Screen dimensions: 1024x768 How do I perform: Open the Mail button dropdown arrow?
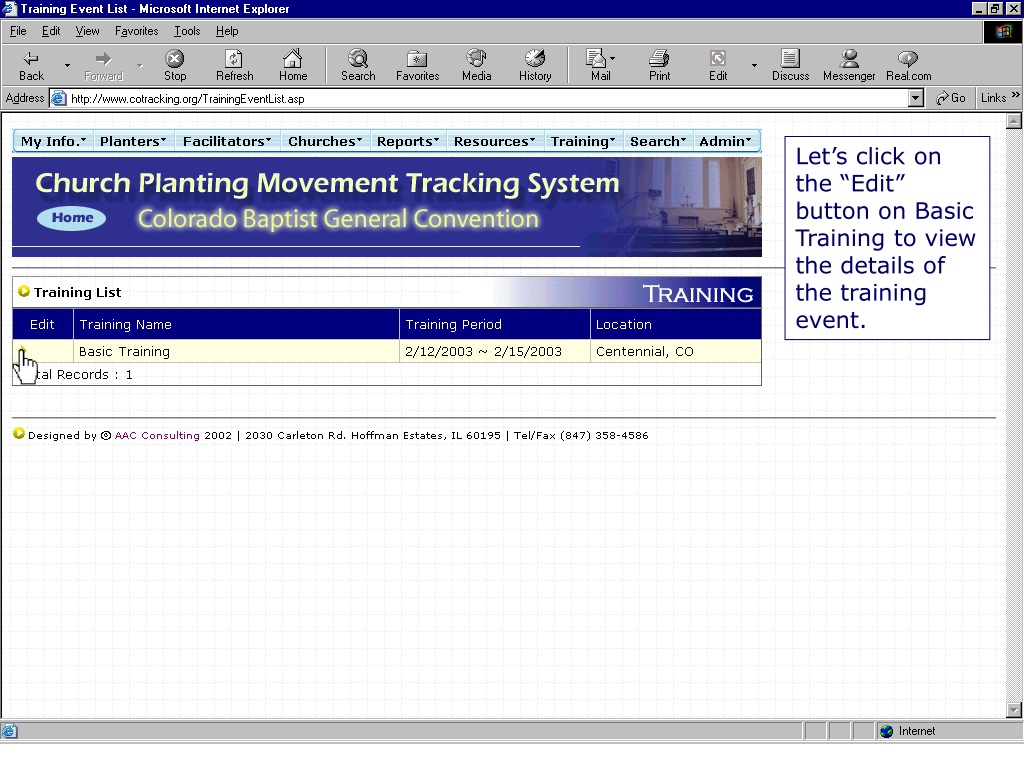click(x=613, y=59)
